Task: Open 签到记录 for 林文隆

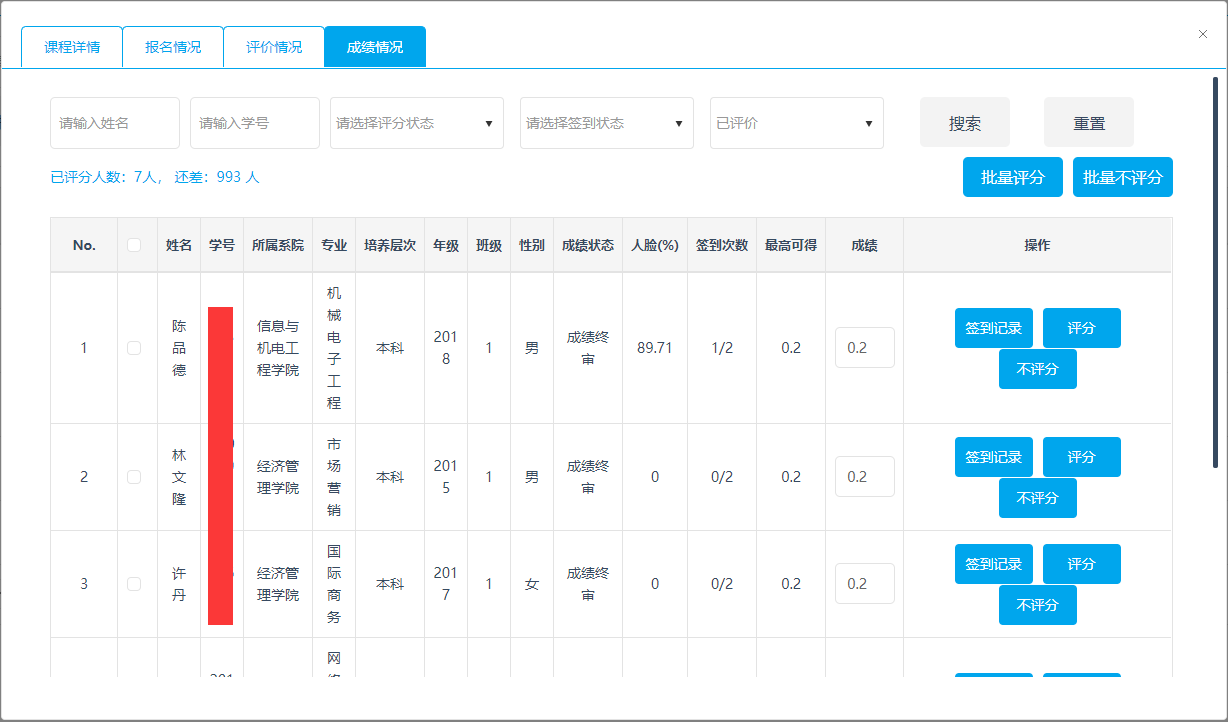Action: (994, 457)
